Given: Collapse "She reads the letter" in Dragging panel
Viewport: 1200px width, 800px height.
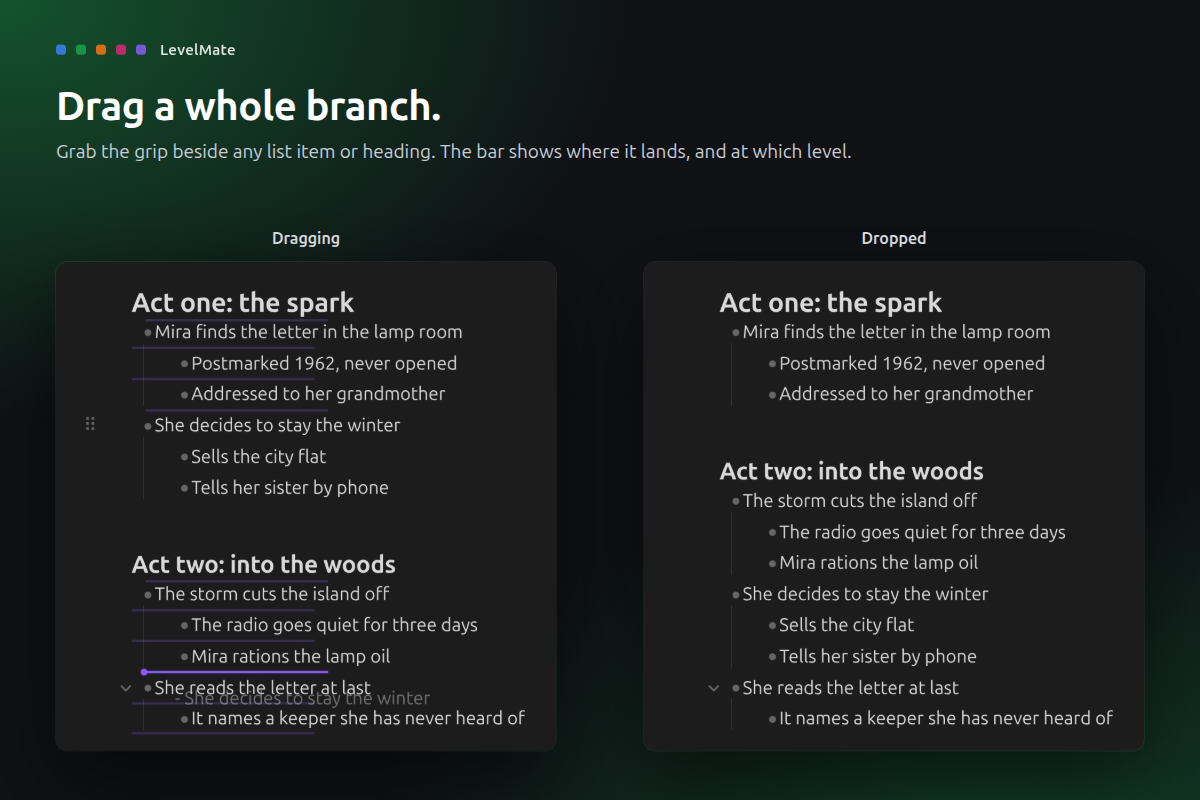Looking at the screenshot, I should pyautogui.click(x=126, y=688).
